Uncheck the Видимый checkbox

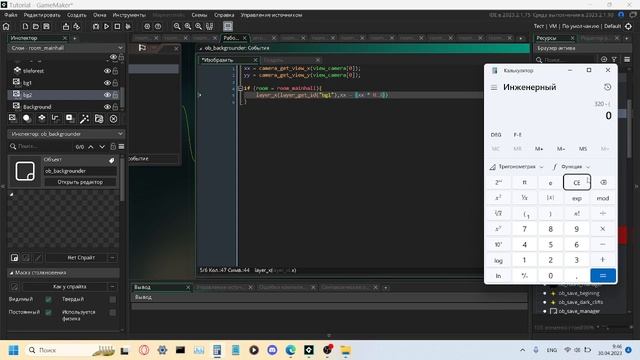48,300
